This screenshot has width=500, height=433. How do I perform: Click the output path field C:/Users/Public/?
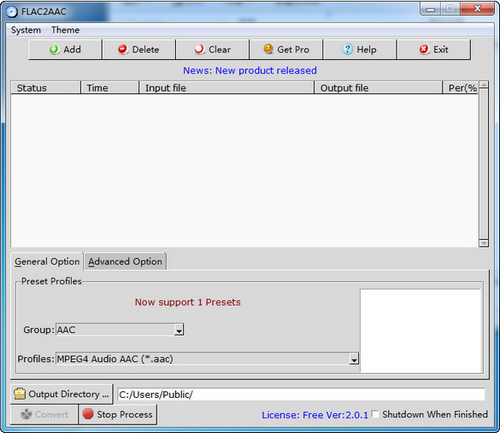pos(301,394)
